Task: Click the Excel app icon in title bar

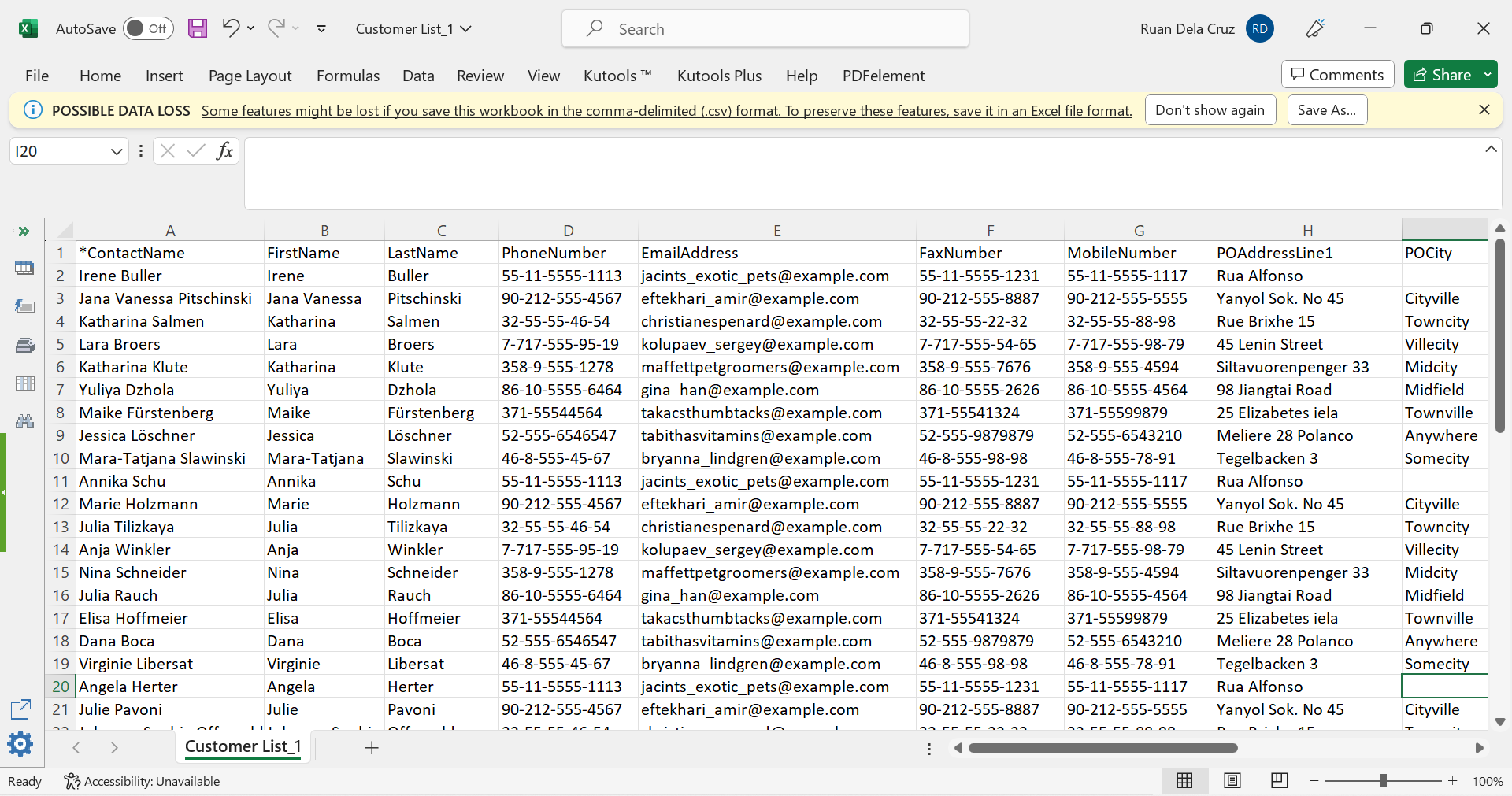Action: 28,29
